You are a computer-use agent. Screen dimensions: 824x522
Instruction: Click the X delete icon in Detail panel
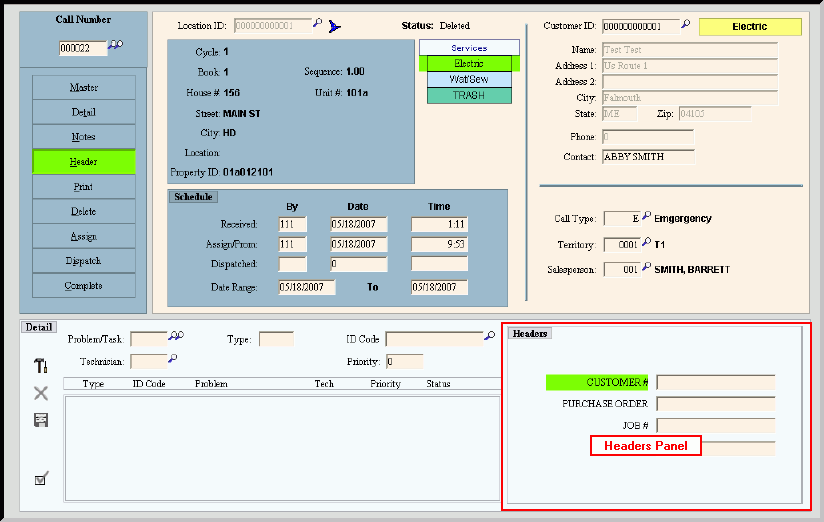41,393
